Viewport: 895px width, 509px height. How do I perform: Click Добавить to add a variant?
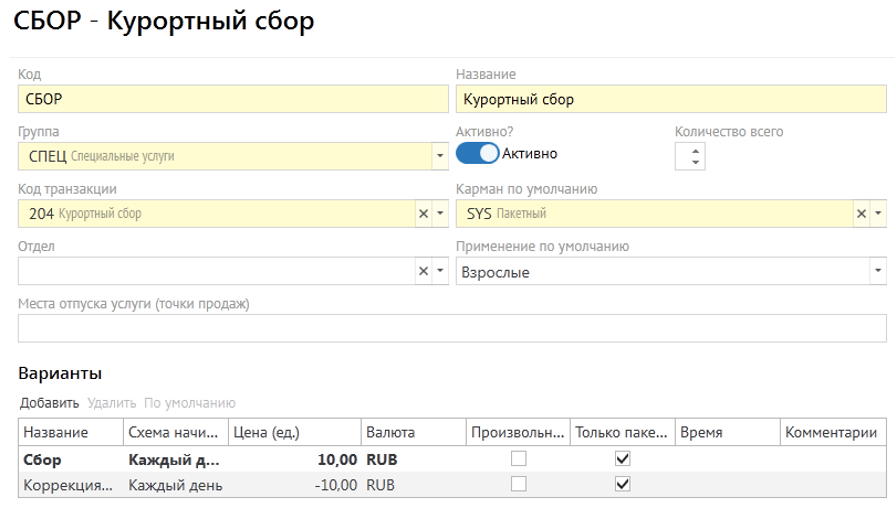49,403
